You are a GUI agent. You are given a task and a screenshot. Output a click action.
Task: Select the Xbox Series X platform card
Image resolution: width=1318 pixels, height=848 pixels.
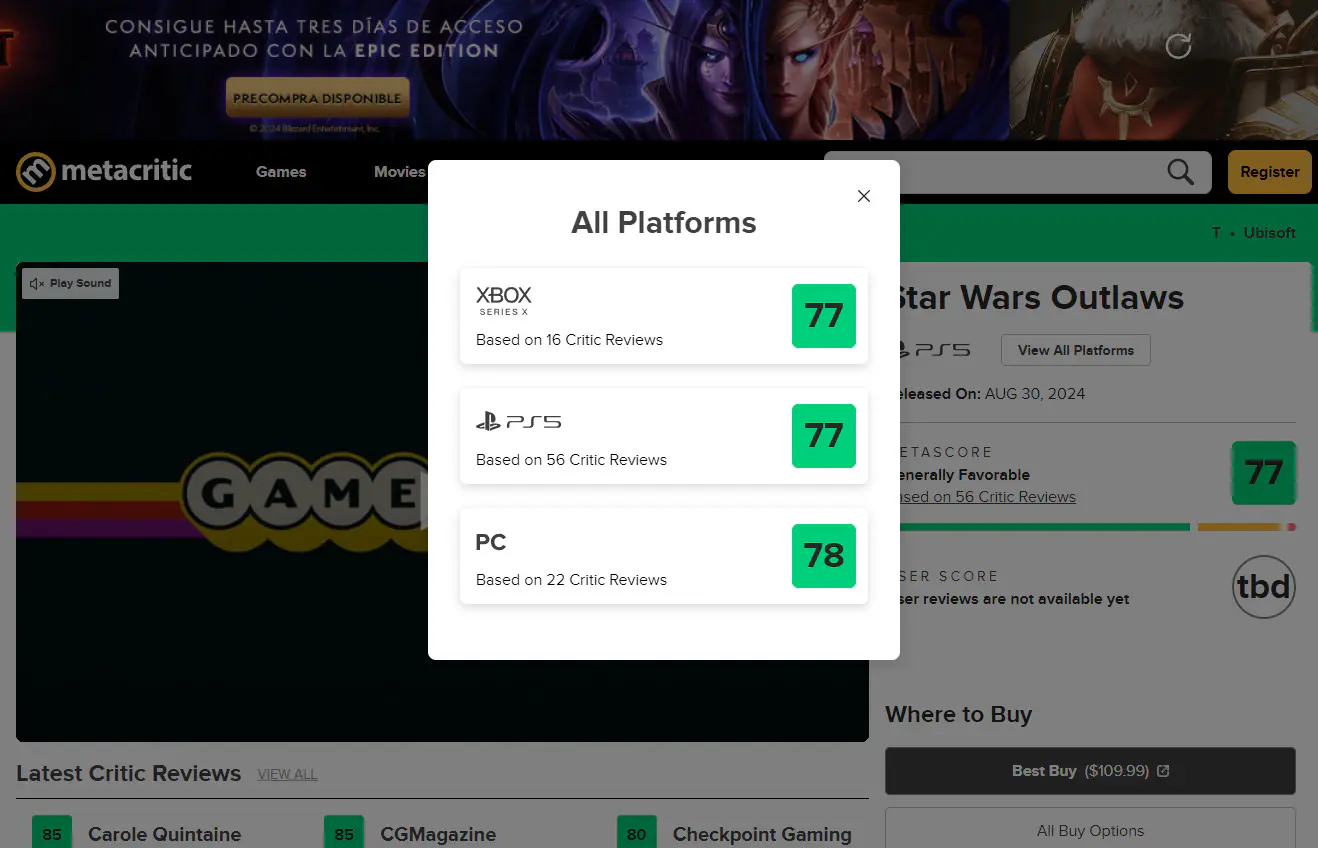click(x=664, y=316)
